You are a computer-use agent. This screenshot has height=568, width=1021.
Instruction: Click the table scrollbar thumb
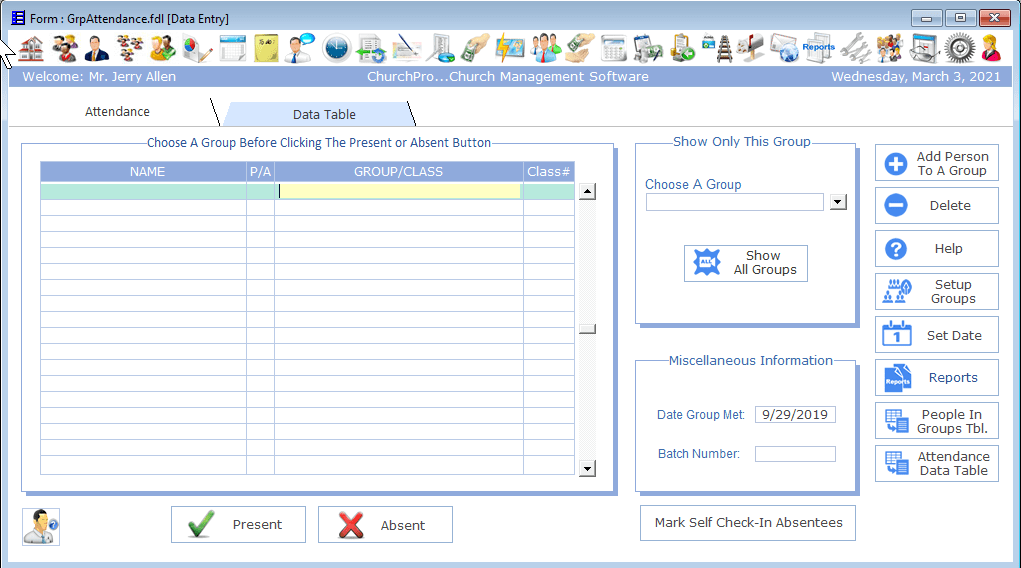(x=587, y=329)
